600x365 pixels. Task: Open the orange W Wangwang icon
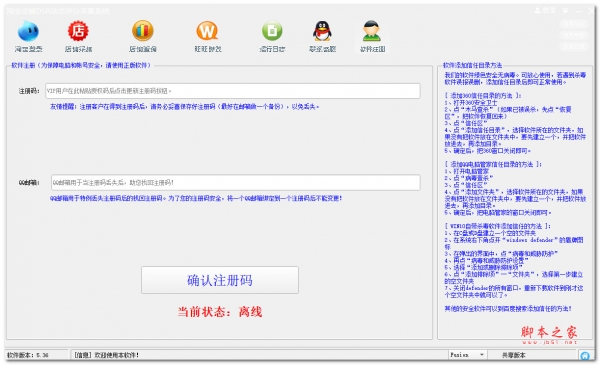[x=207, y=31]
